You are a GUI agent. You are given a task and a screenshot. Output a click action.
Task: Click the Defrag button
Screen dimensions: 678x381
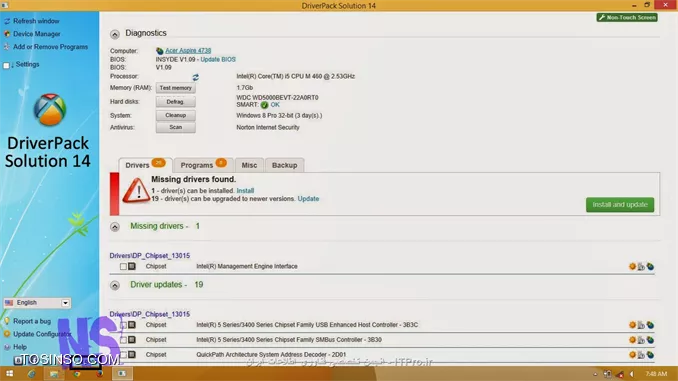176,102
